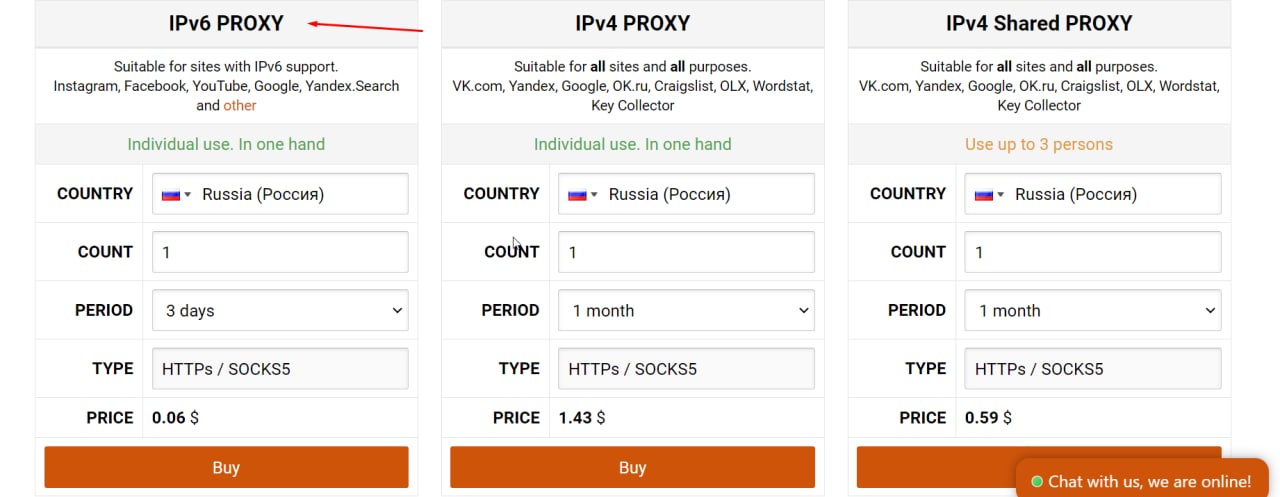Click the IPv4 PROXY count input field
This screenshot has height=497, width=1280.
coord(686,252)
